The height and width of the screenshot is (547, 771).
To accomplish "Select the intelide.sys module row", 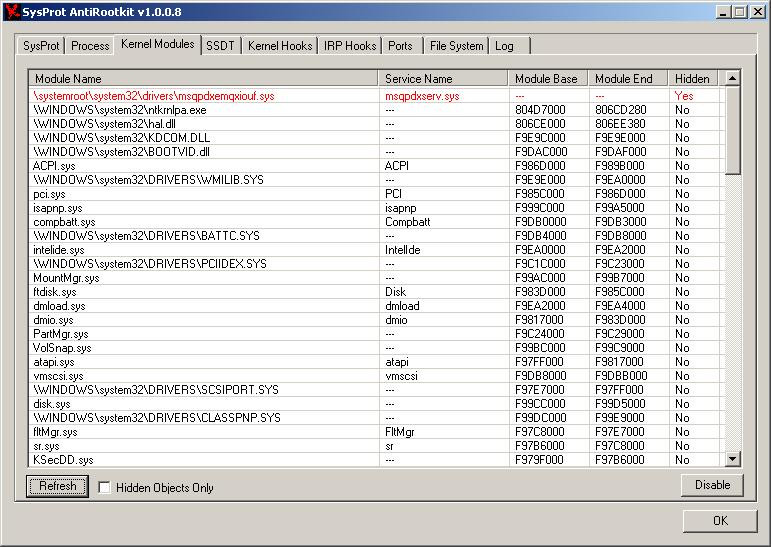I will [376, 250].
